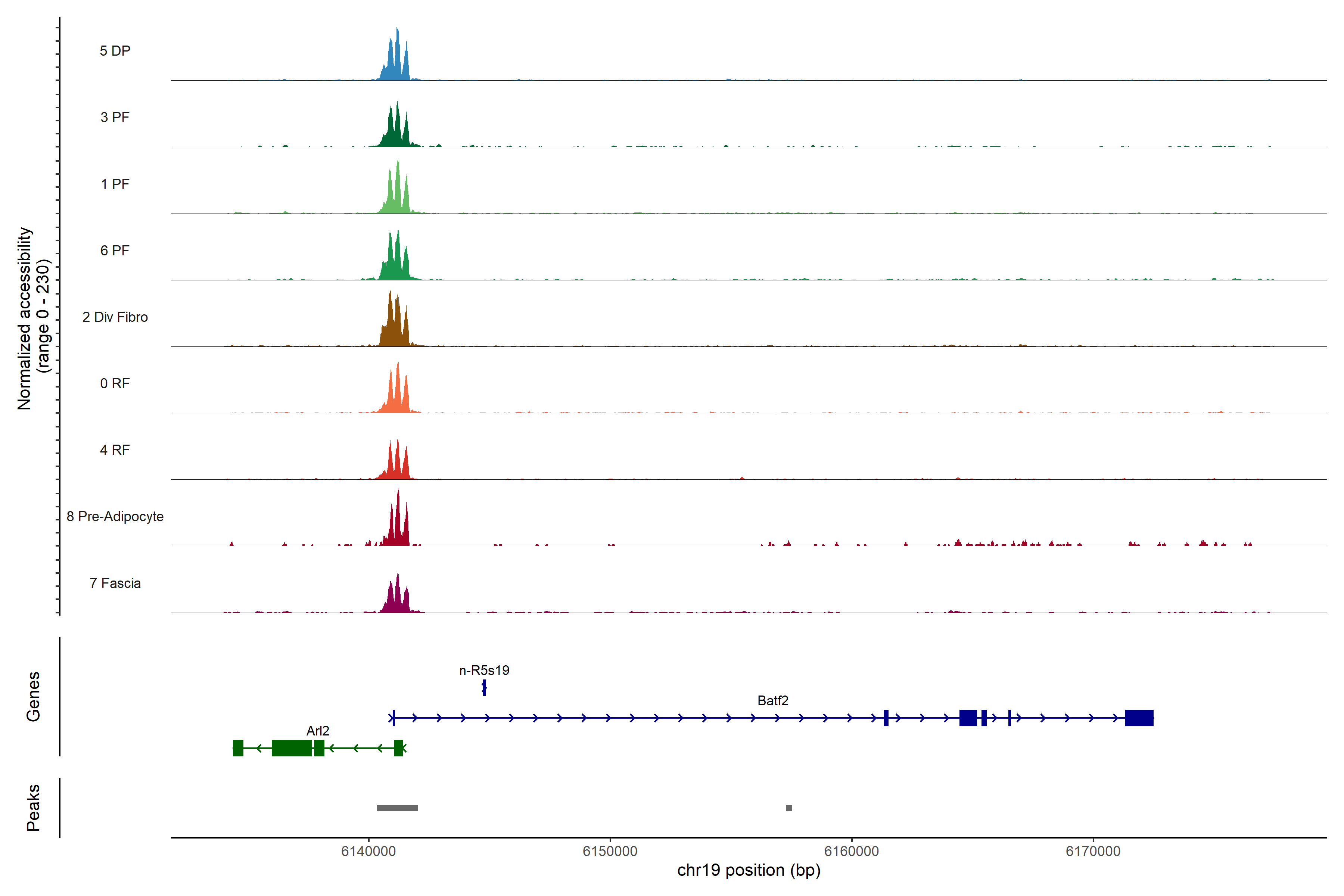
Task: Click the large gray peak bar
Action: pos(397,808)
